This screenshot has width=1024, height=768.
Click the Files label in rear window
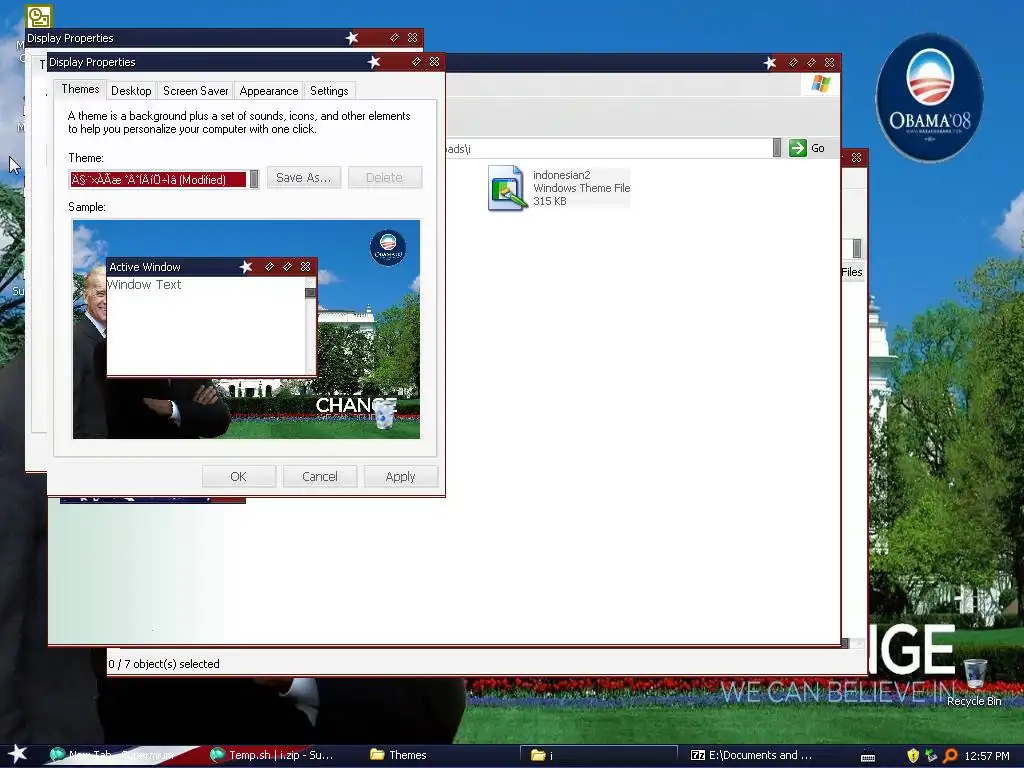pos(852,272)
